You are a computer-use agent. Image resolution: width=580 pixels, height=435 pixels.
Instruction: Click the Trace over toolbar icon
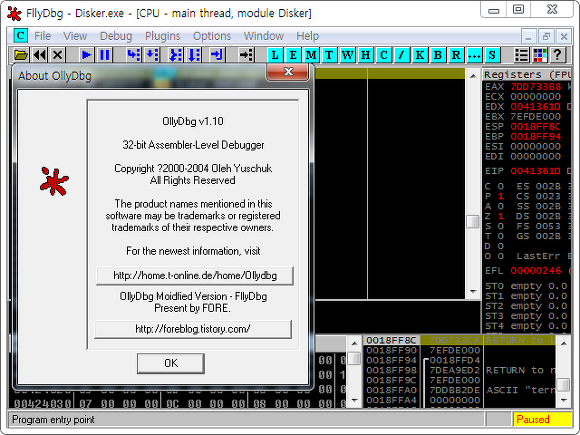194,55
